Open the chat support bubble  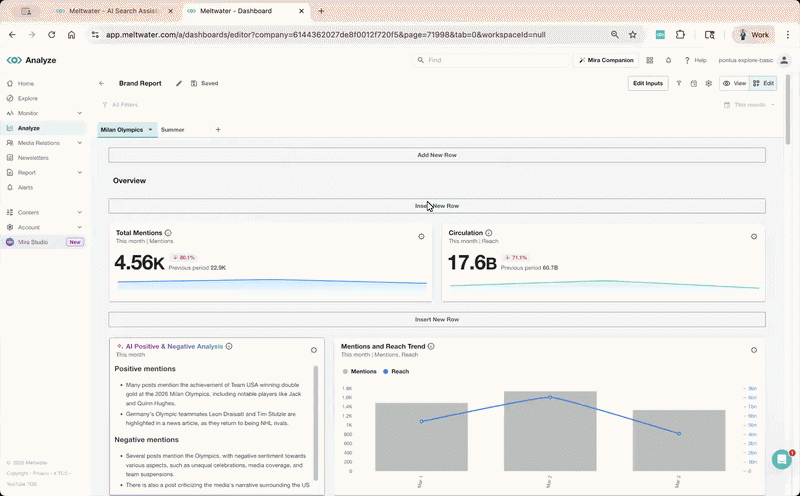pyautogui.click(x=782, y=459)
